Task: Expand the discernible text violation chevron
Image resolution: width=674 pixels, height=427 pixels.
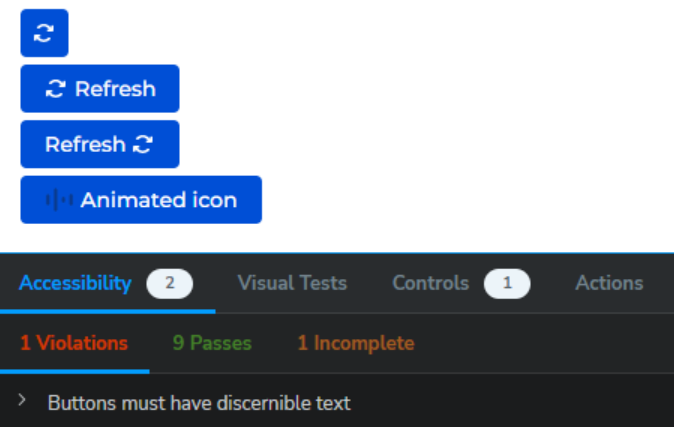Action: [x=22, y=400]
